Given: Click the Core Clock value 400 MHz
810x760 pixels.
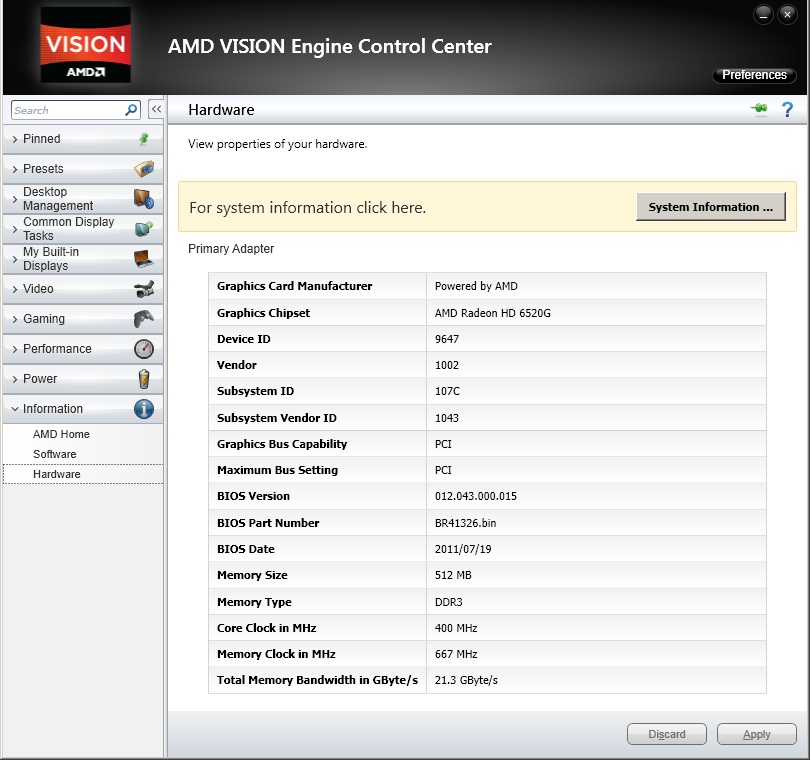Looking at the screenshot, I should click(456, 628).
